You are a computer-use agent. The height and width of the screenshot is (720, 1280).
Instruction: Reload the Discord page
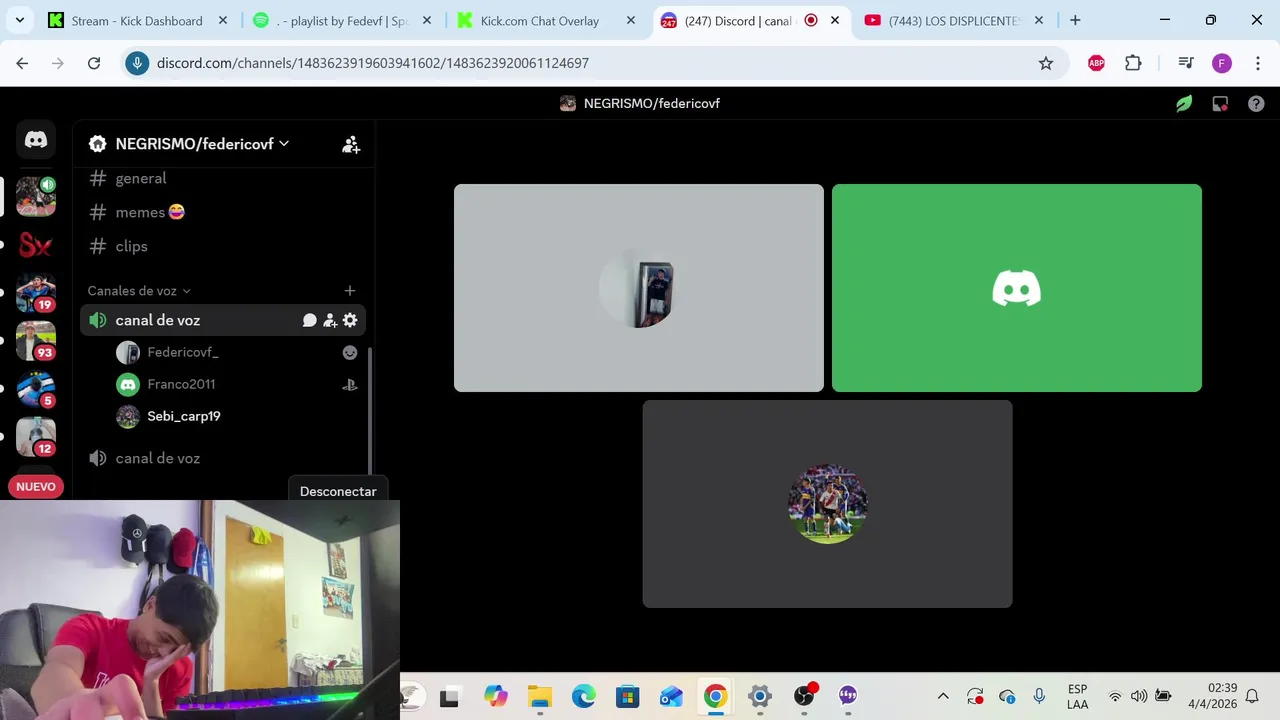point(94,63)
